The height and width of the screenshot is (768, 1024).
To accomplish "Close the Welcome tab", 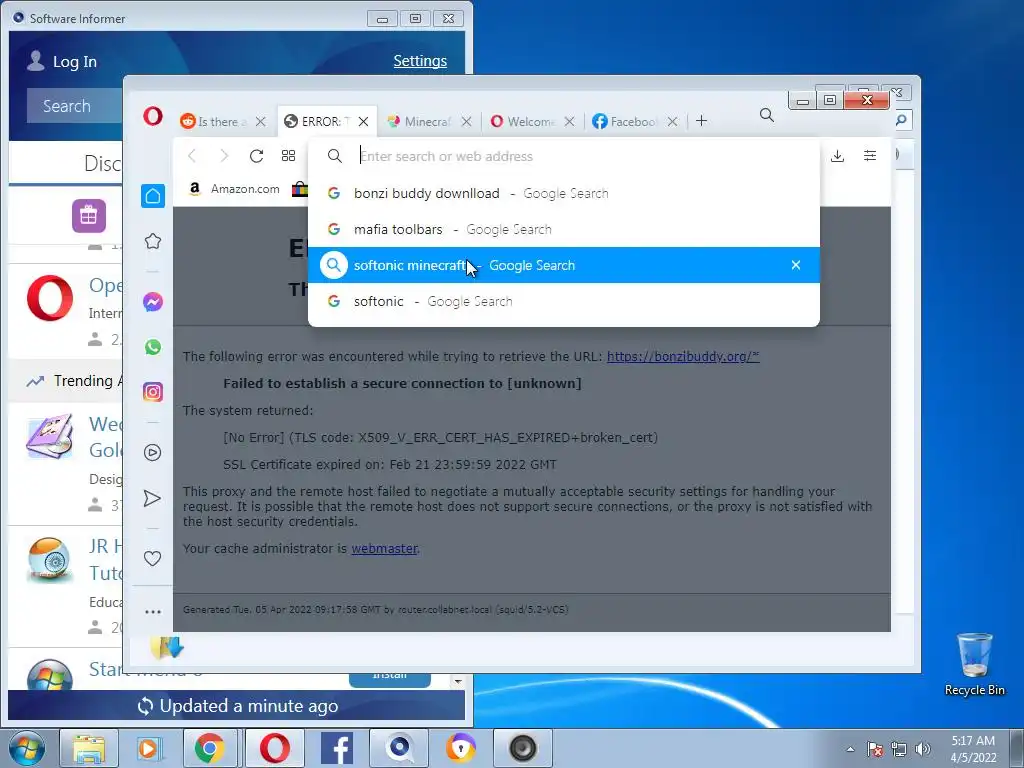I will 569,121.
